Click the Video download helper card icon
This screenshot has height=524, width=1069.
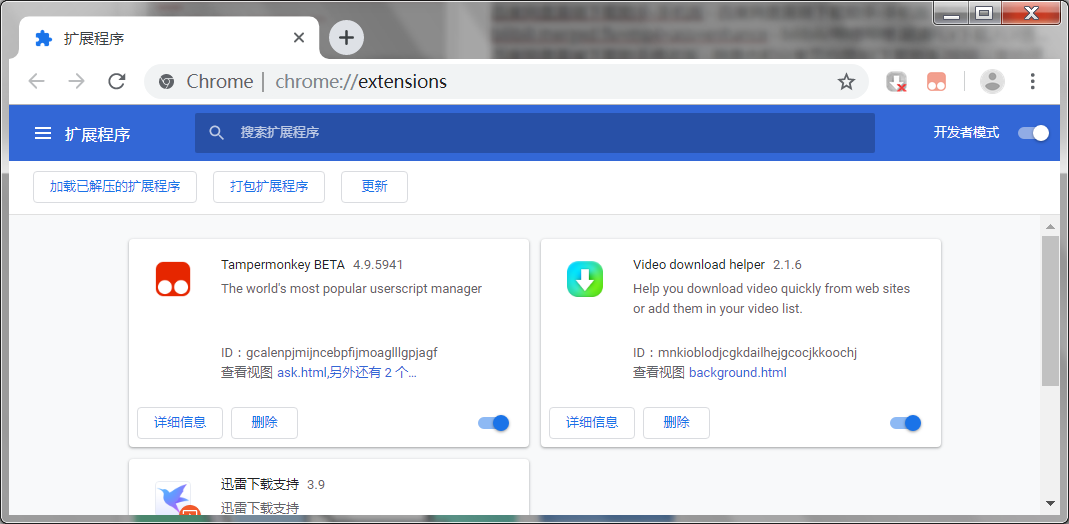(x=585, y=279)
